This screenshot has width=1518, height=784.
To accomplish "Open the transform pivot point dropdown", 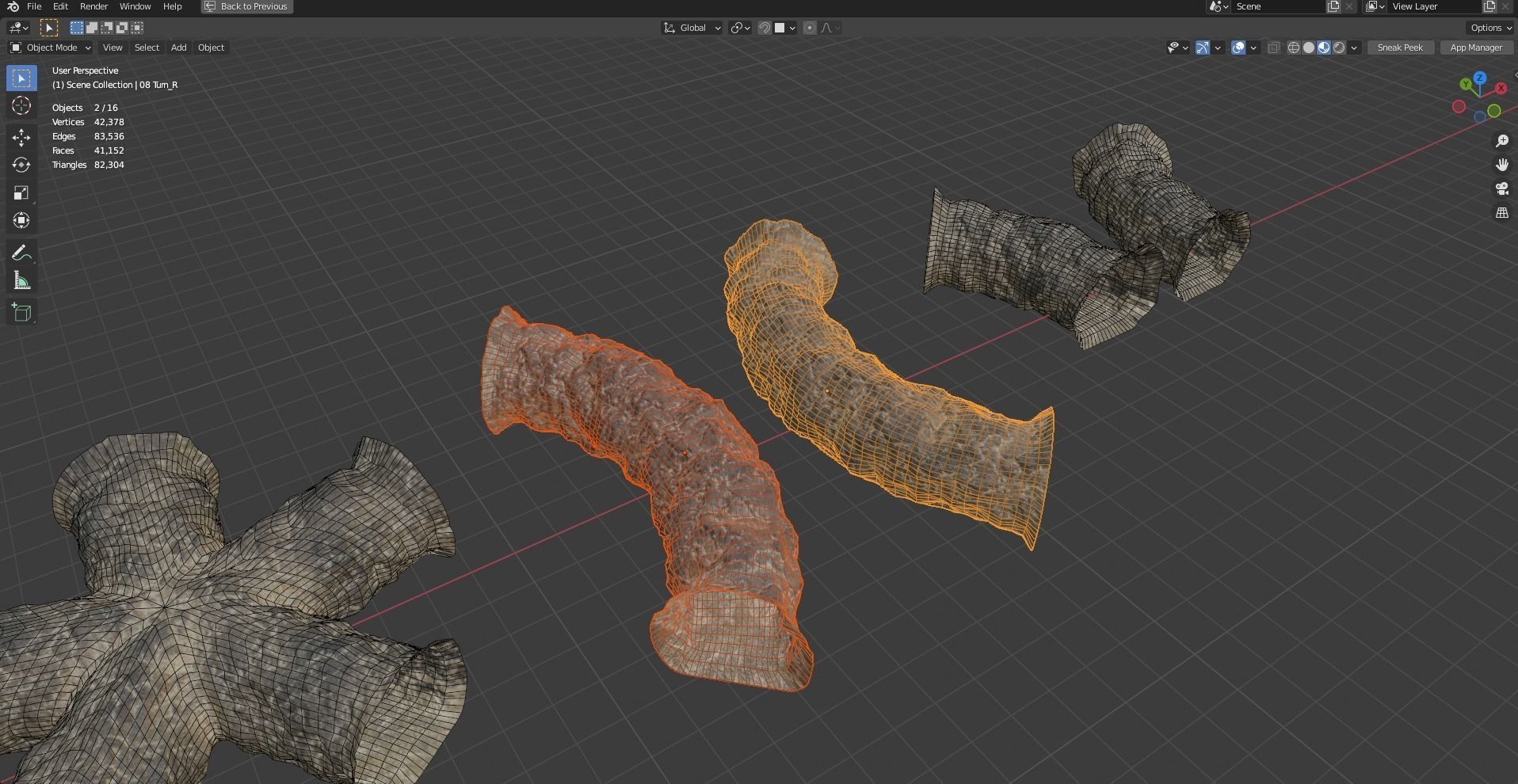I will [x=740, y=28].
